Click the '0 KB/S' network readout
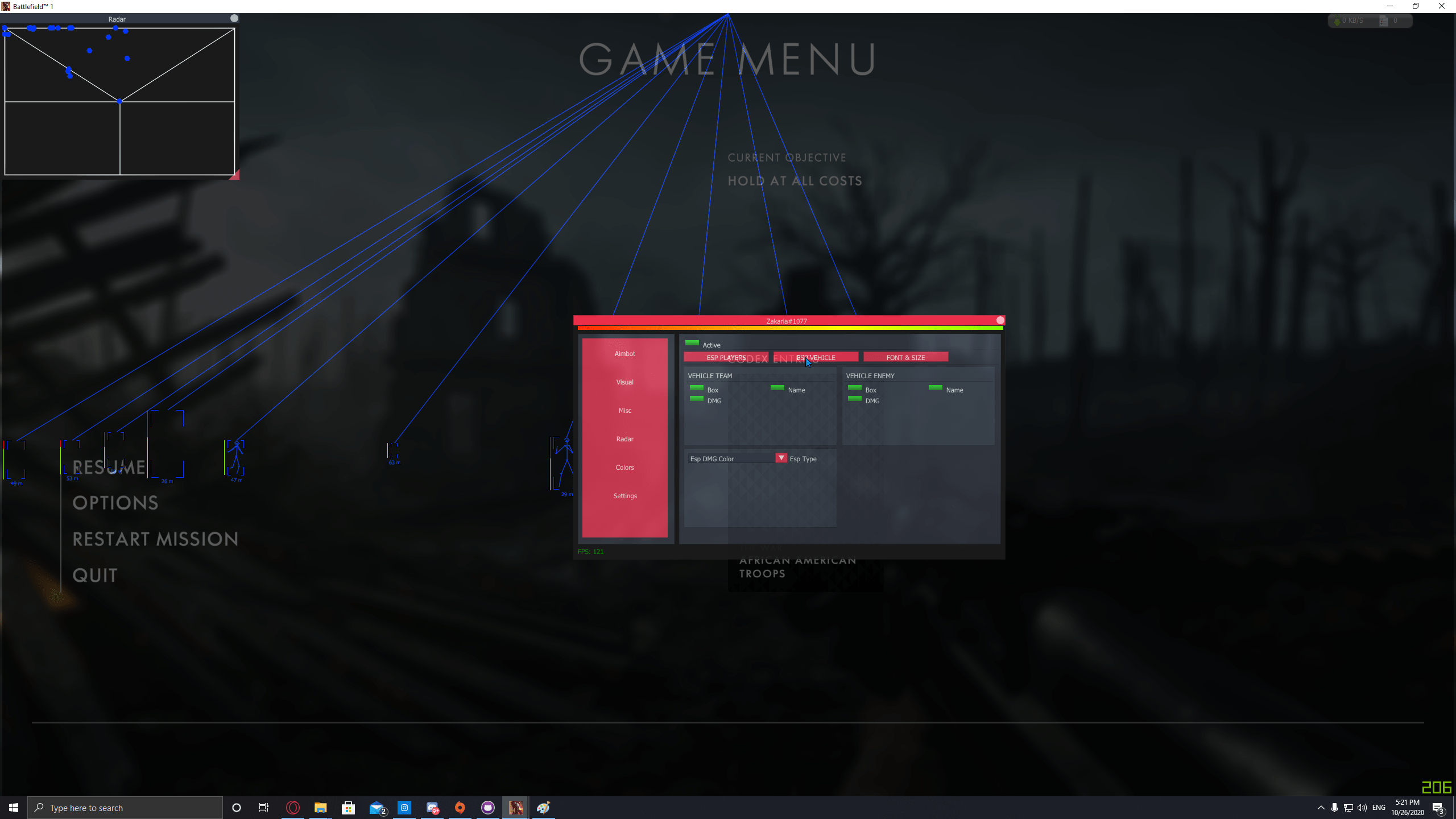This screenshot has width=1456, height=819. tap(1352, 20)
